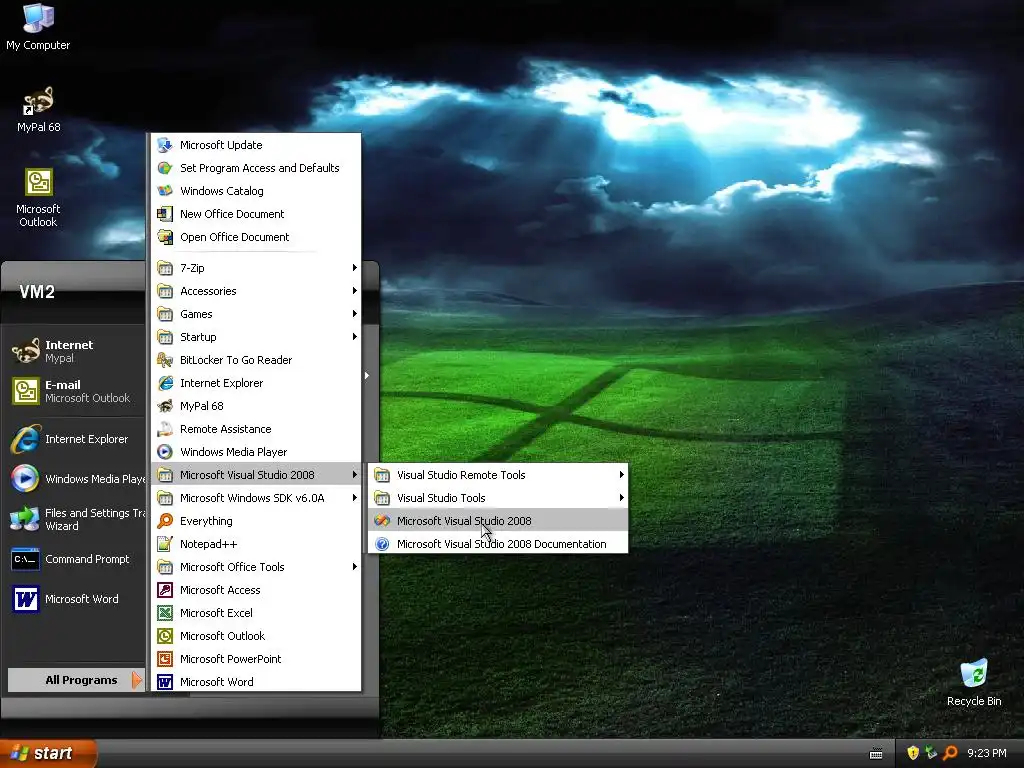
Task: Open Microsoft Visual Studio 2008 Documentation
Action: [x=498, y=544]
